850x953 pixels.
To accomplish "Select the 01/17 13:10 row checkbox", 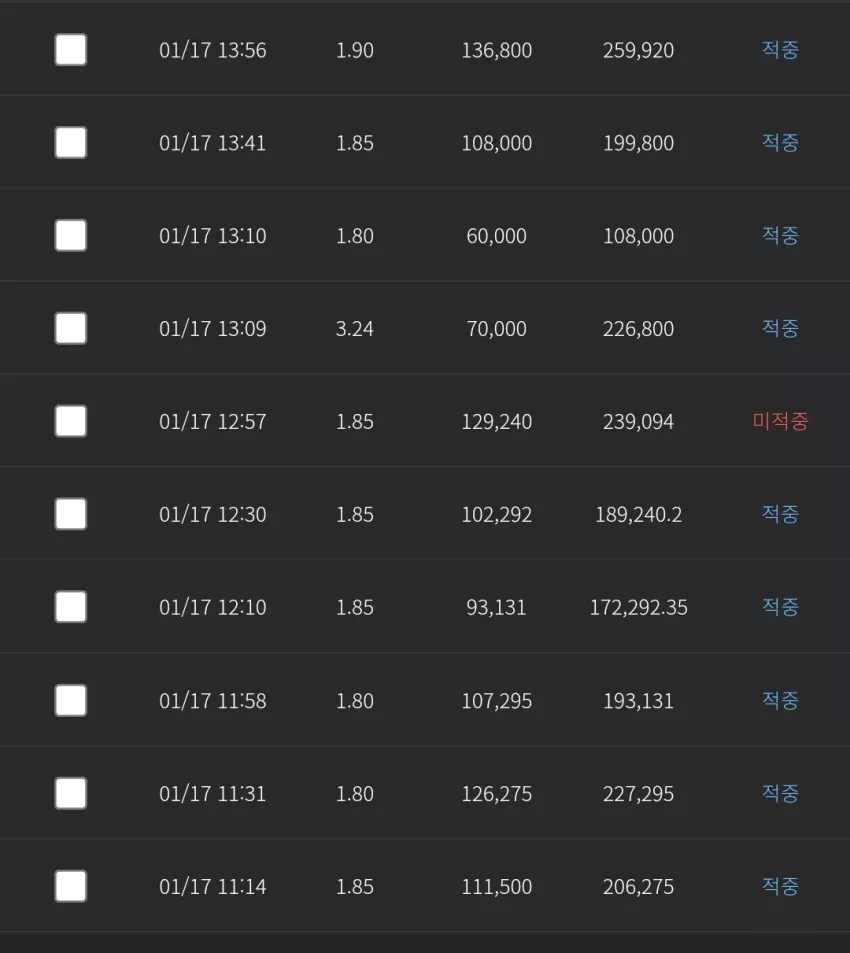I will (x=70, y=235).
